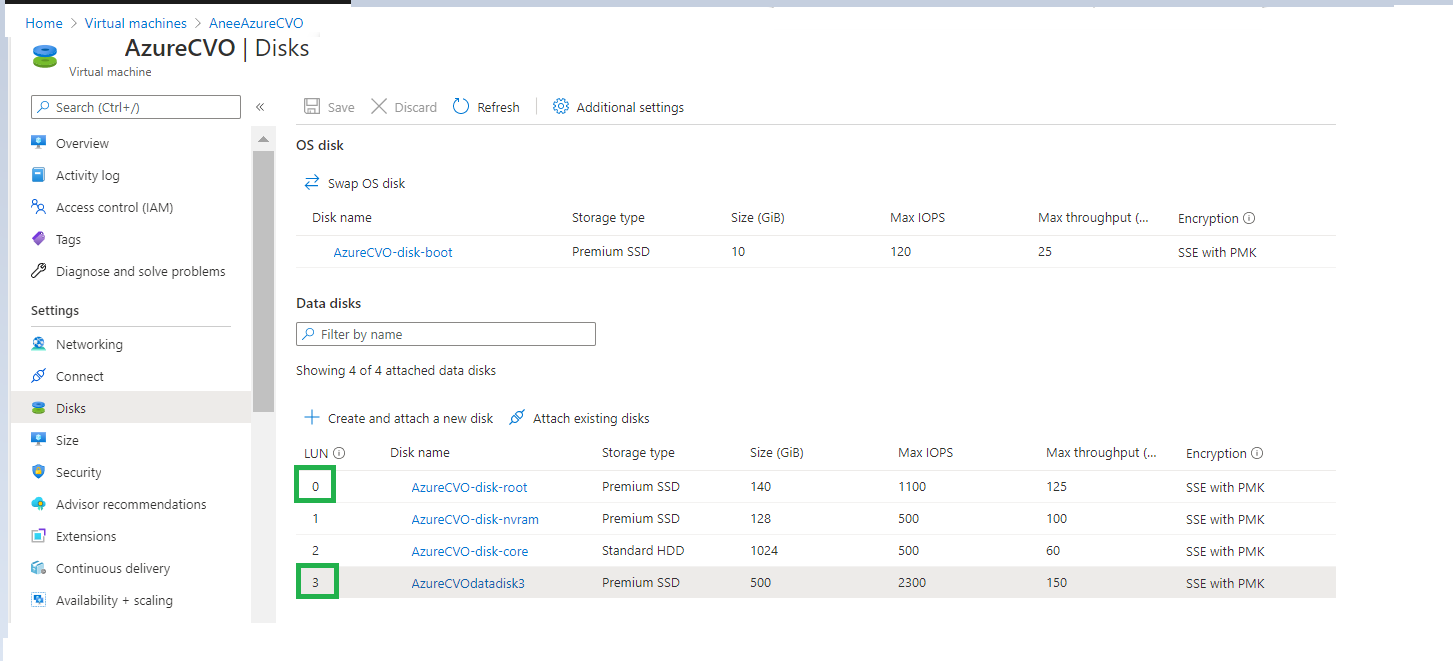The image size is (1453, 661).
Task: Collapse the sidebar with double chevron
Action: pos(260,107)
